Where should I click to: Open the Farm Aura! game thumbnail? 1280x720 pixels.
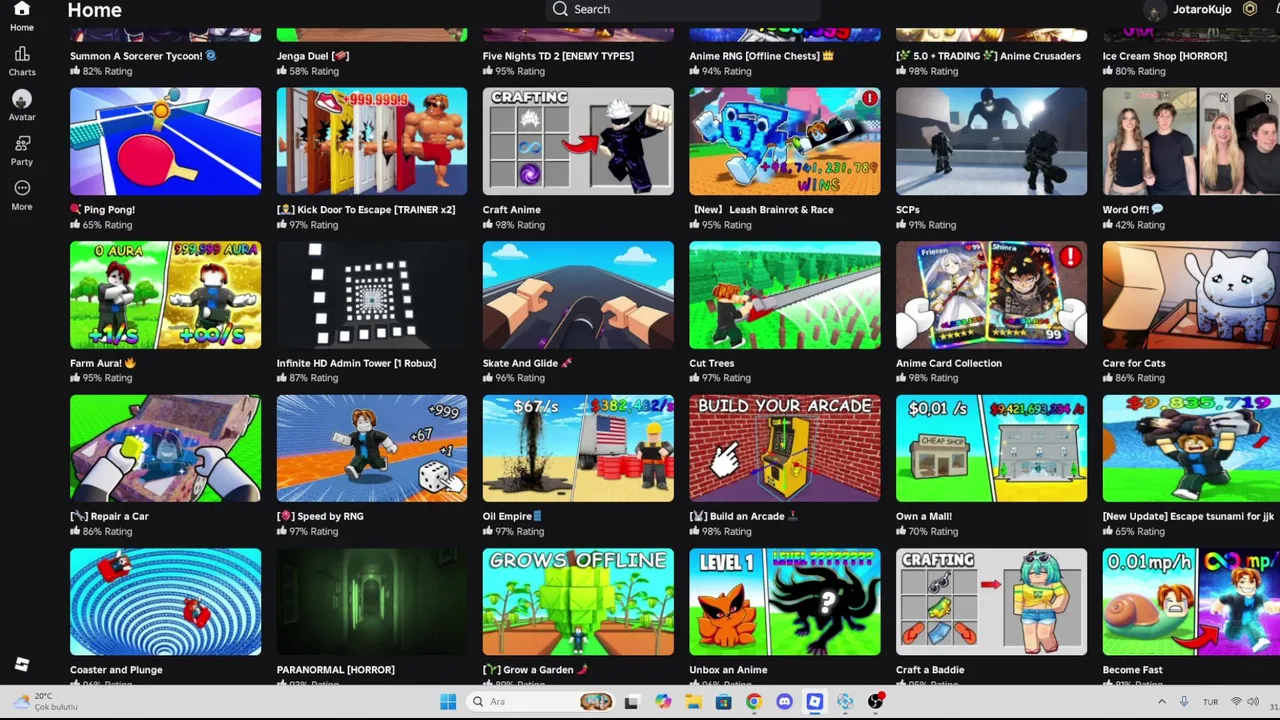165,295
